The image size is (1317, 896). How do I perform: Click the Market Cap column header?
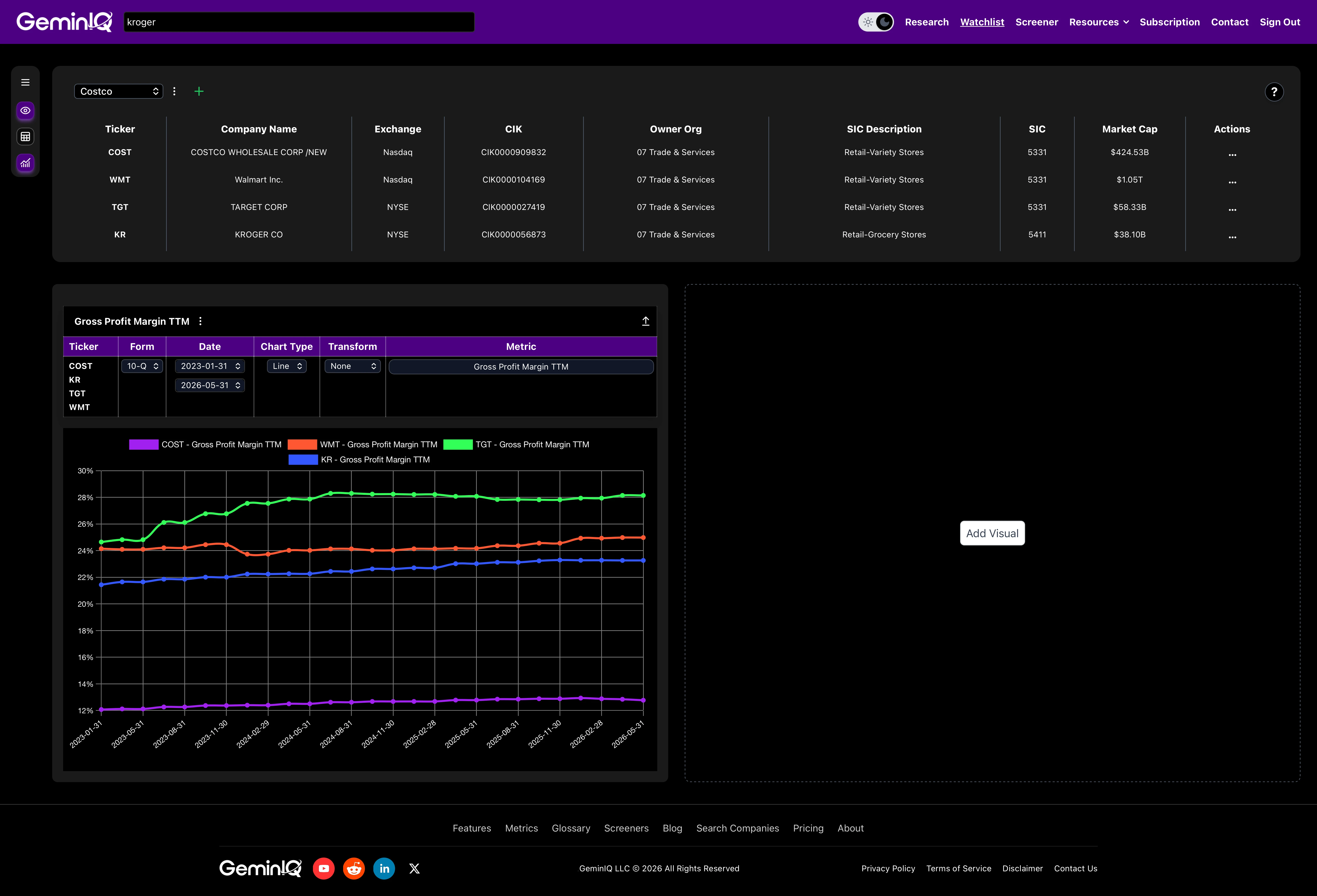1130,129
